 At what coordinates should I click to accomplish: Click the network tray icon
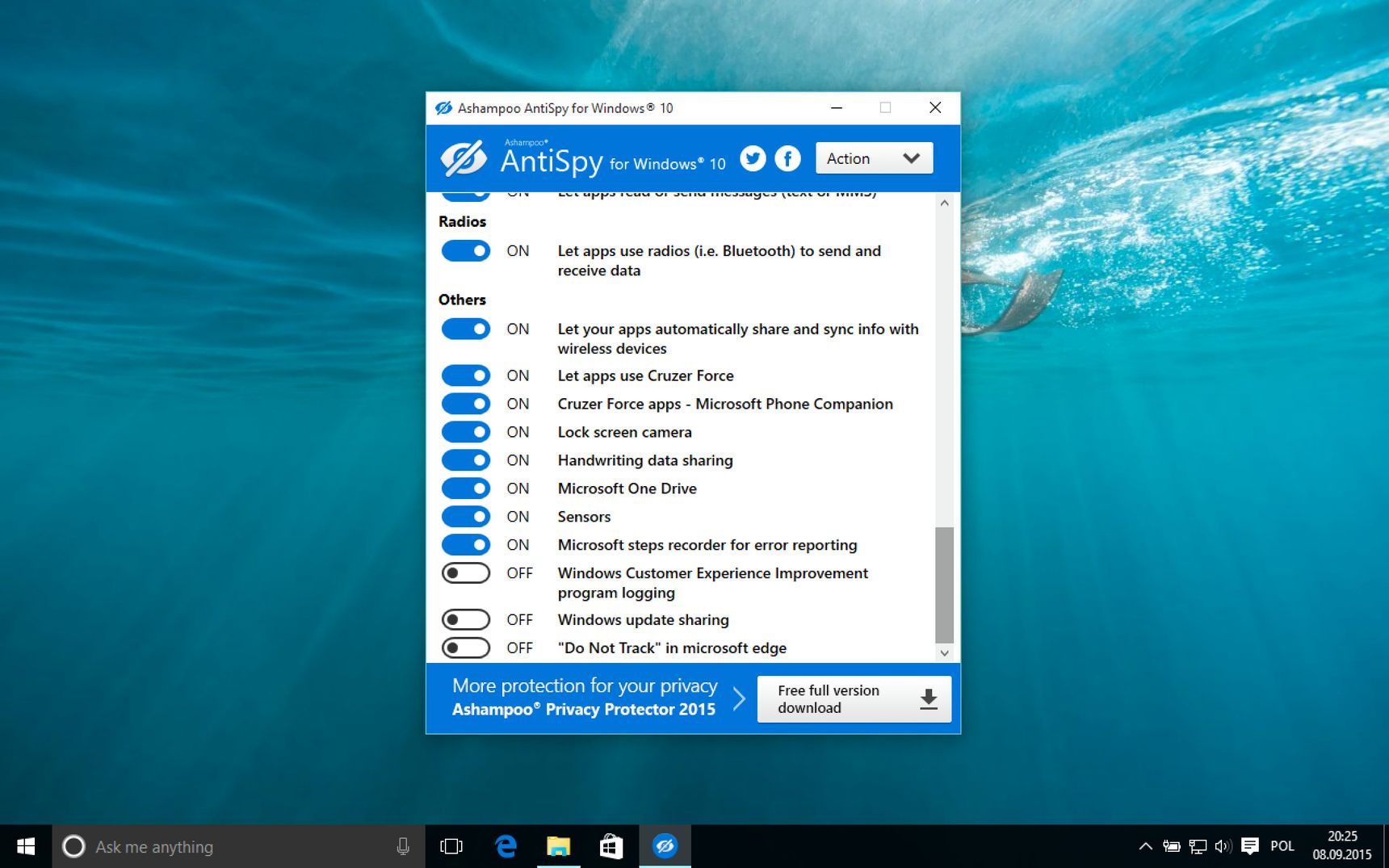1198,846
